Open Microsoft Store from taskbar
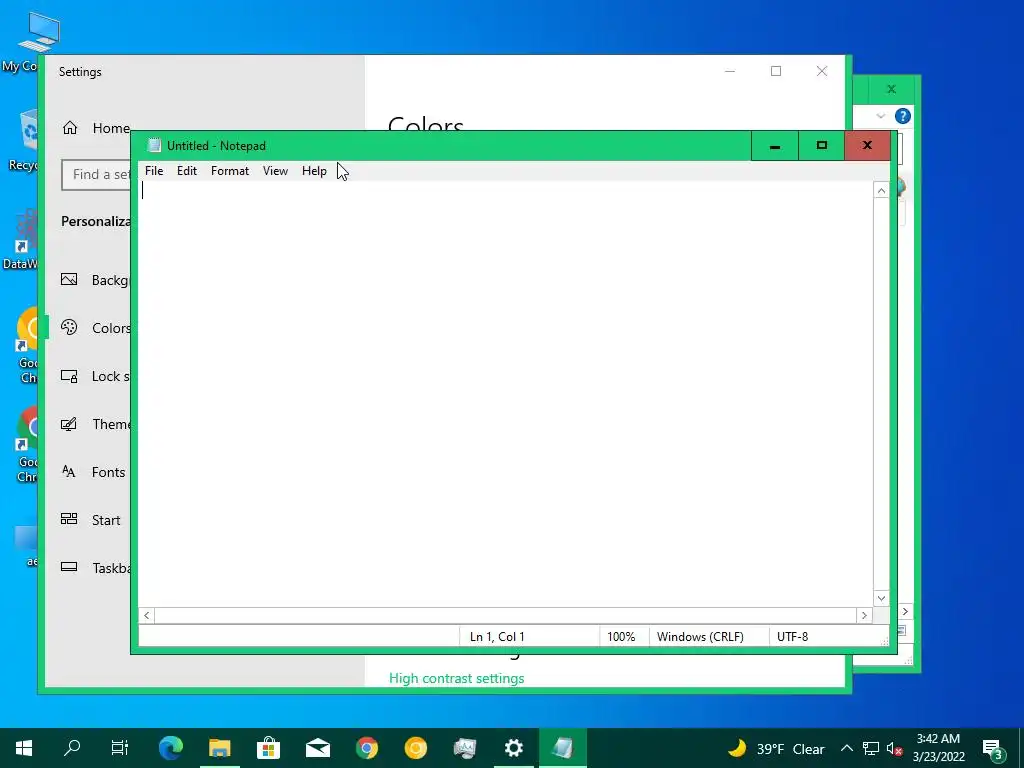This screenshot has width=1024, height=768. point(268,748)
